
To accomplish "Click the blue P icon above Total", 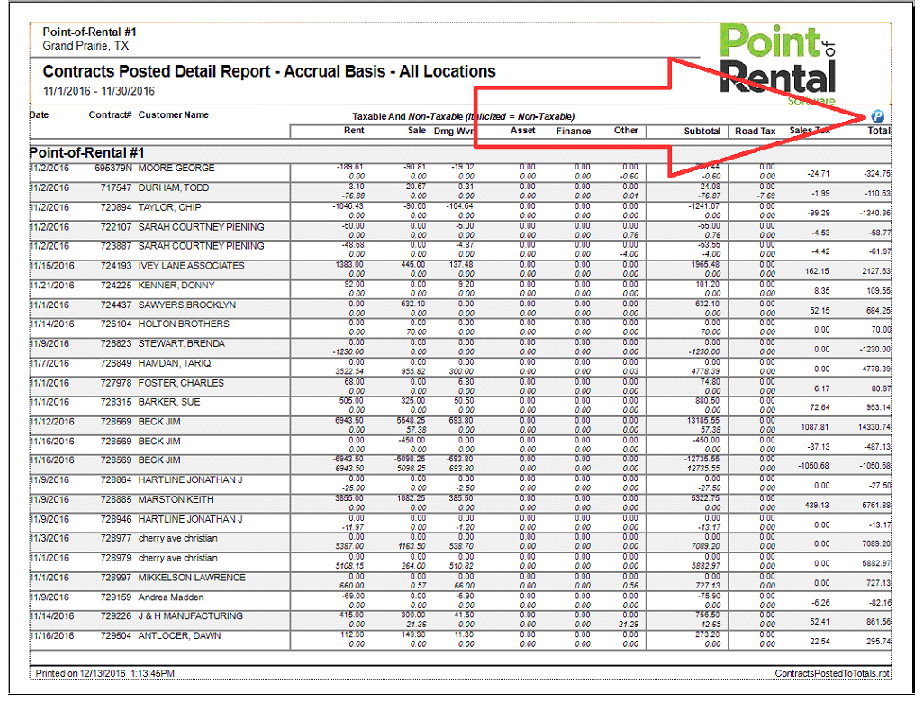I will tap(877, 116).
